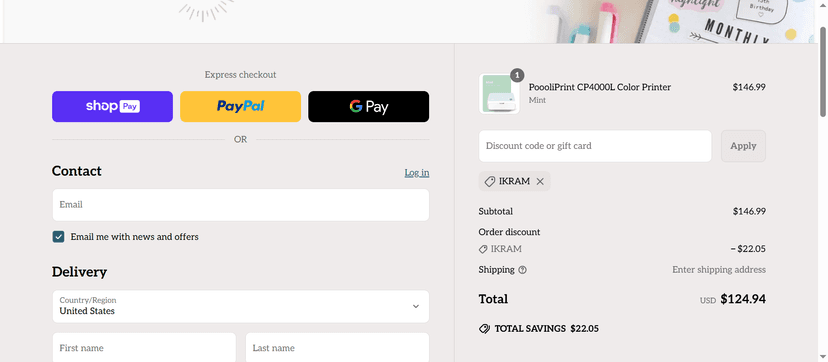The height and width of the screenshot is (362, 828).
Task: Focus the Last name field
Action: click(x=337, y=348)
